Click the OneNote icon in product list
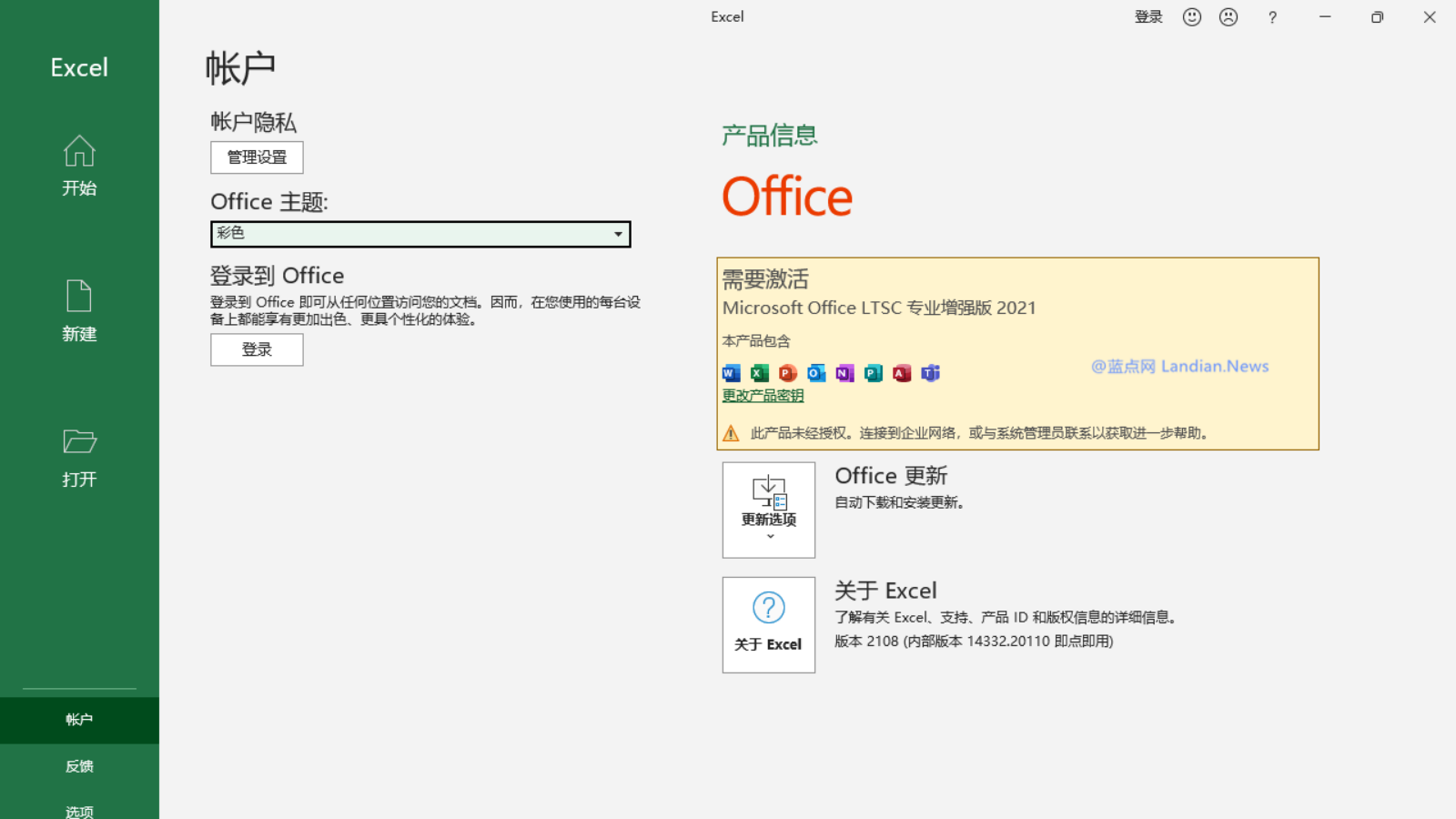The image size is (1456, 819). tap(844, 373)
